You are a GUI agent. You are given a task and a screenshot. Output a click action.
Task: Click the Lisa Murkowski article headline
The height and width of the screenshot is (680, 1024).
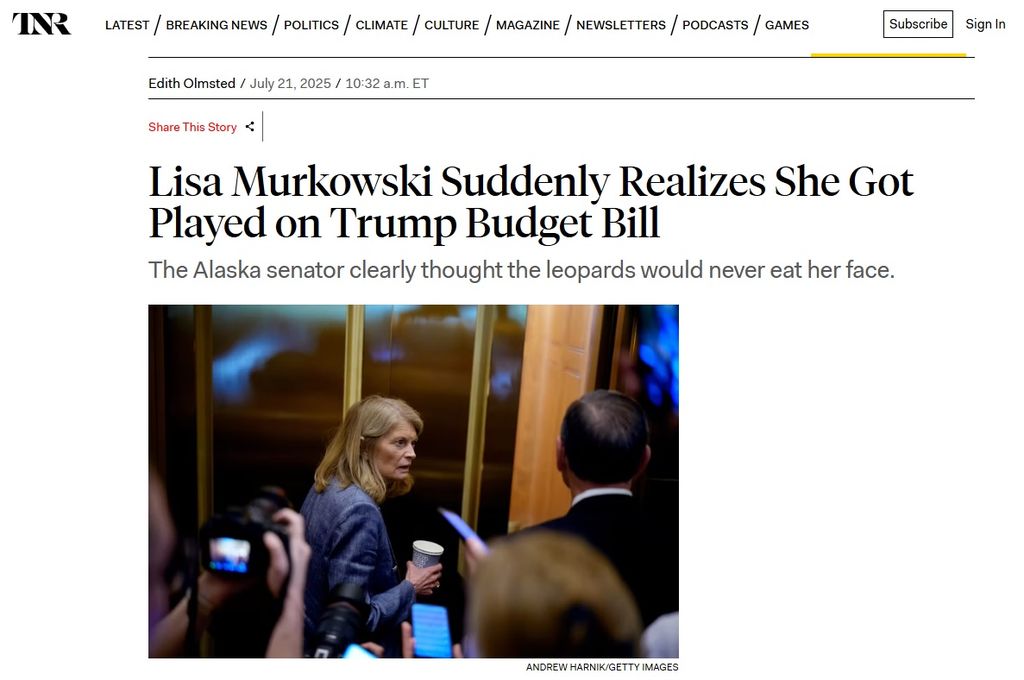pyautogui.click(x=530, y=202)
